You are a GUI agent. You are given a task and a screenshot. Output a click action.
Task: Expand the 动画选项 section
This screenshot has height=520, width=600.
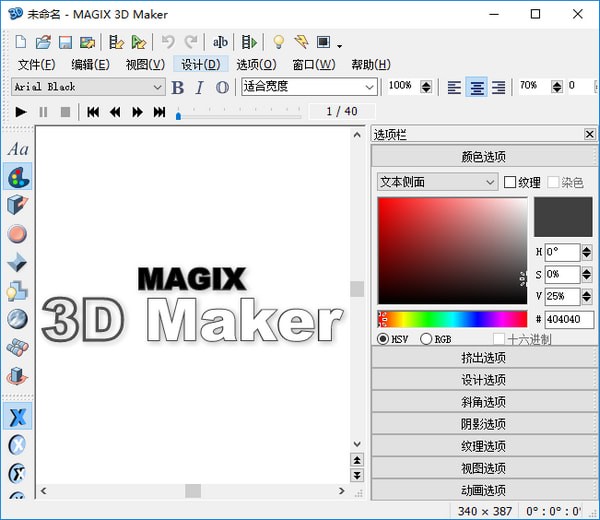point(483,490)
